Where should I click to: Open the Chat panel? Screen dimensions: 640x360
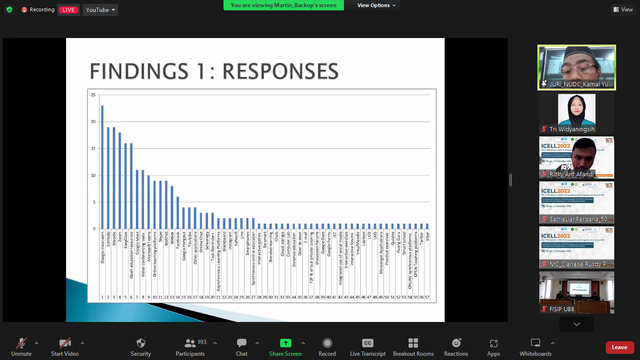(x=242, y=347)
